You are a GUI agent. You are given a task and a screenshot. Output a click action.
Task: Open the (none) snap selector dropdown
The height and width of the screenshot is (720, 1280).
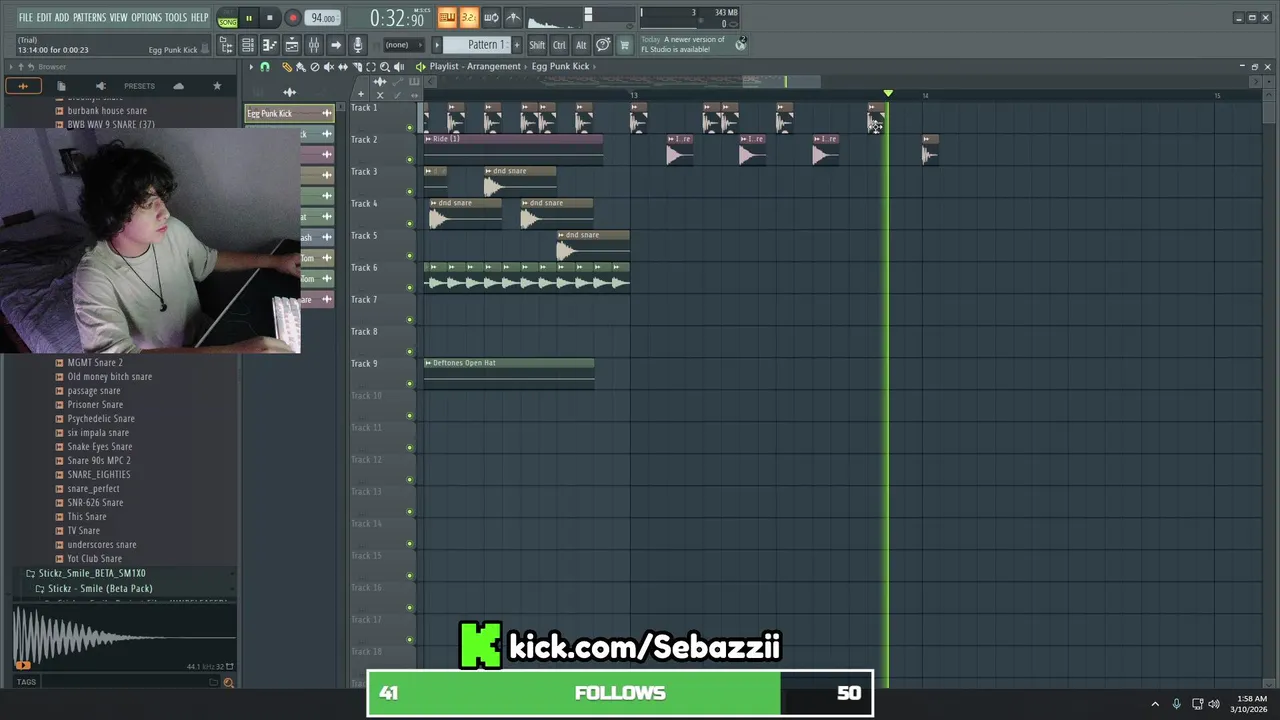[402, 45]
